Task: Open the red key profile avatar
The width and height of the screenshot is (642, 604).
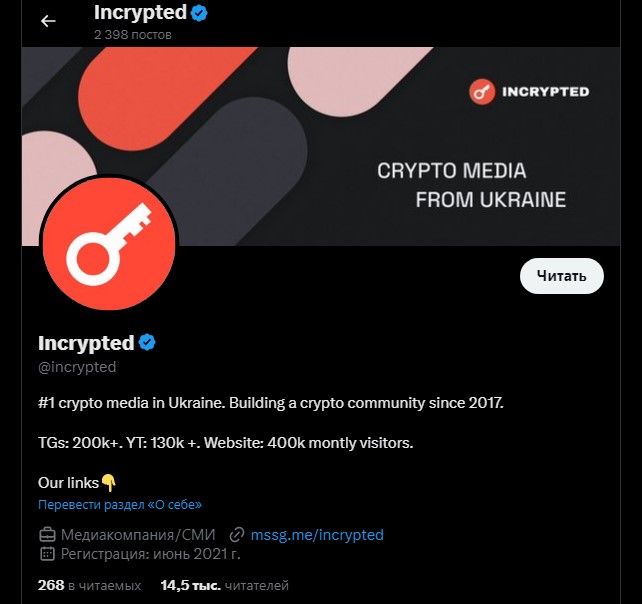Action: [x=109, y=243]
